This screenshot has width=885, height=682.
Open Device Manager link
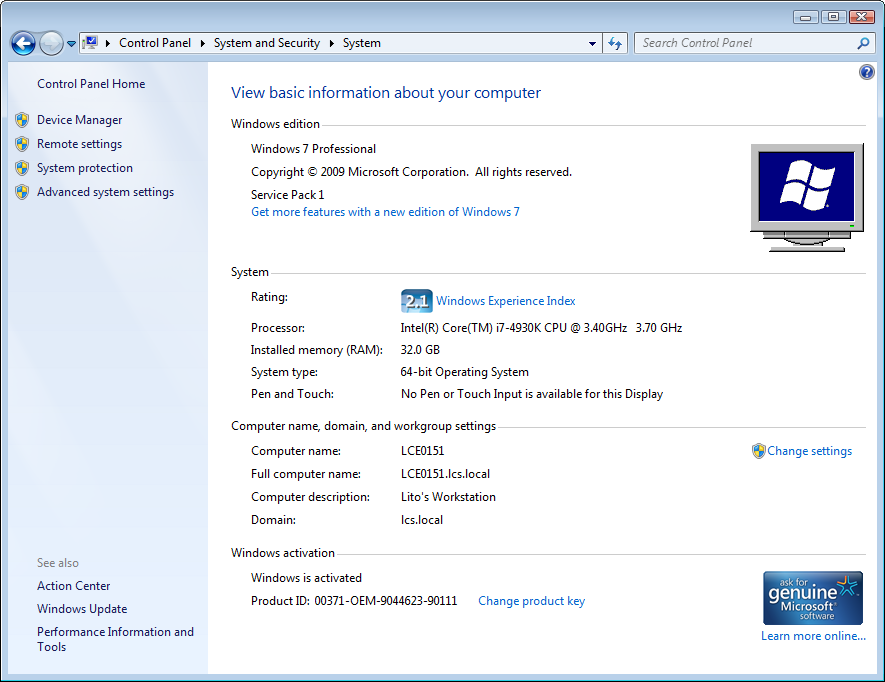coord(80,120)
